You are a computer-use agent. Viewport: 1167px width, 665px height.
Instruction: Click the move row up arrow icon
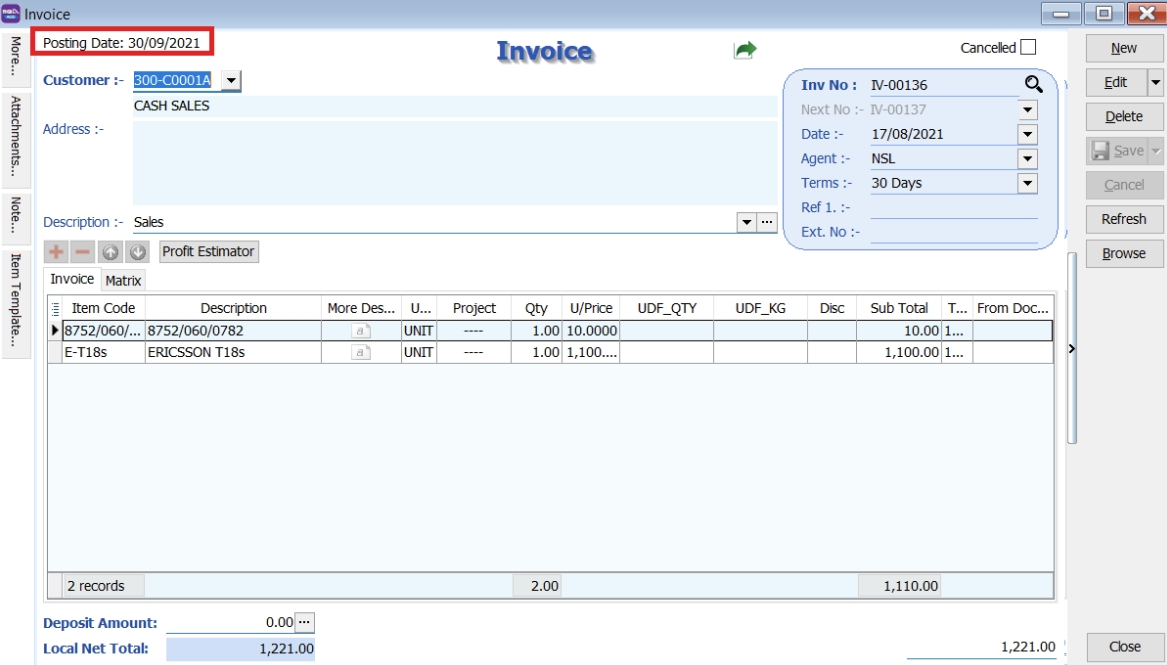(x=110, y=252)
